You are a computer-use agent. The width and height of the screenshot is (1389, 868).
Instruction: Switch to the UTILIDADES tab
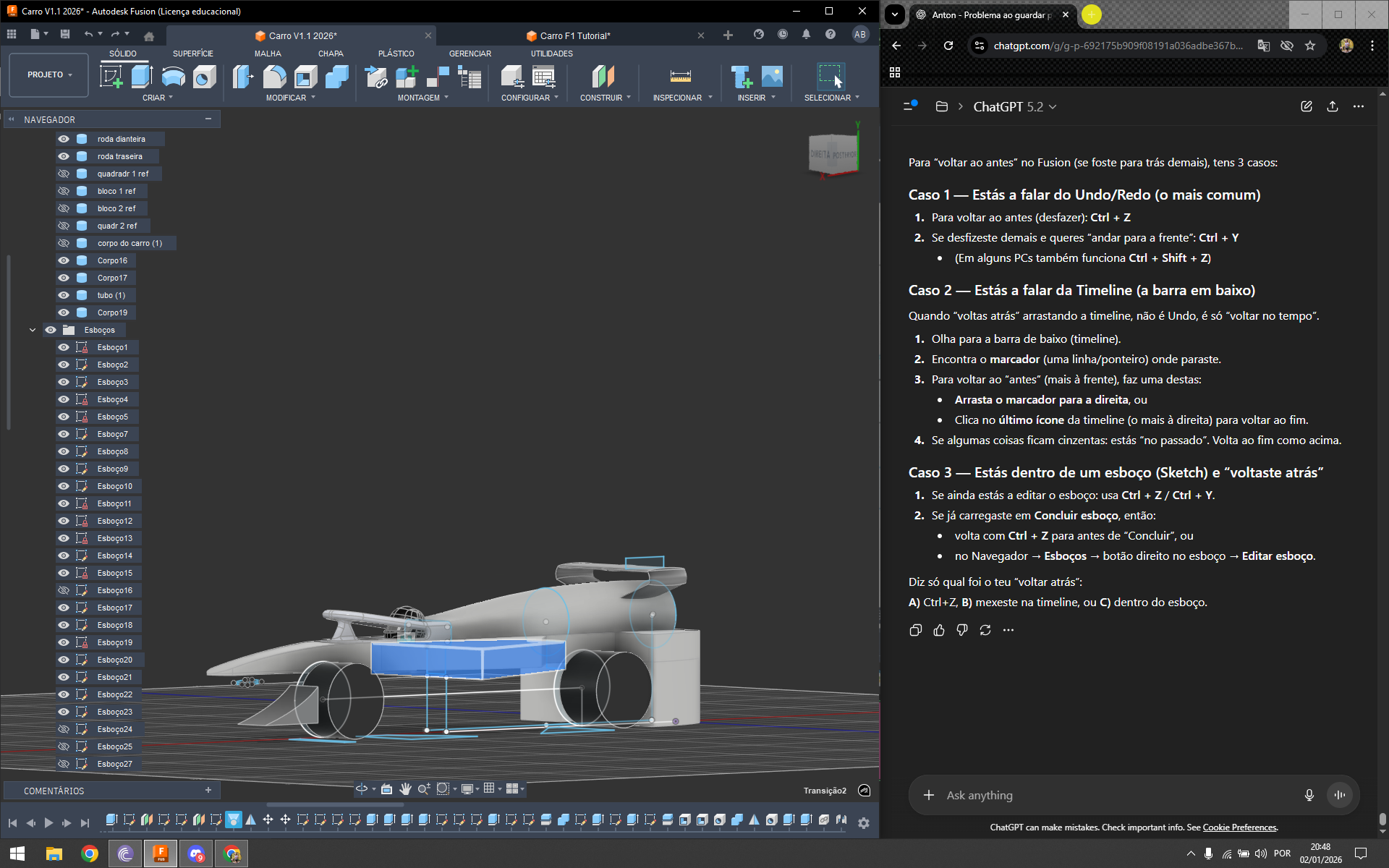pos(551,54)
